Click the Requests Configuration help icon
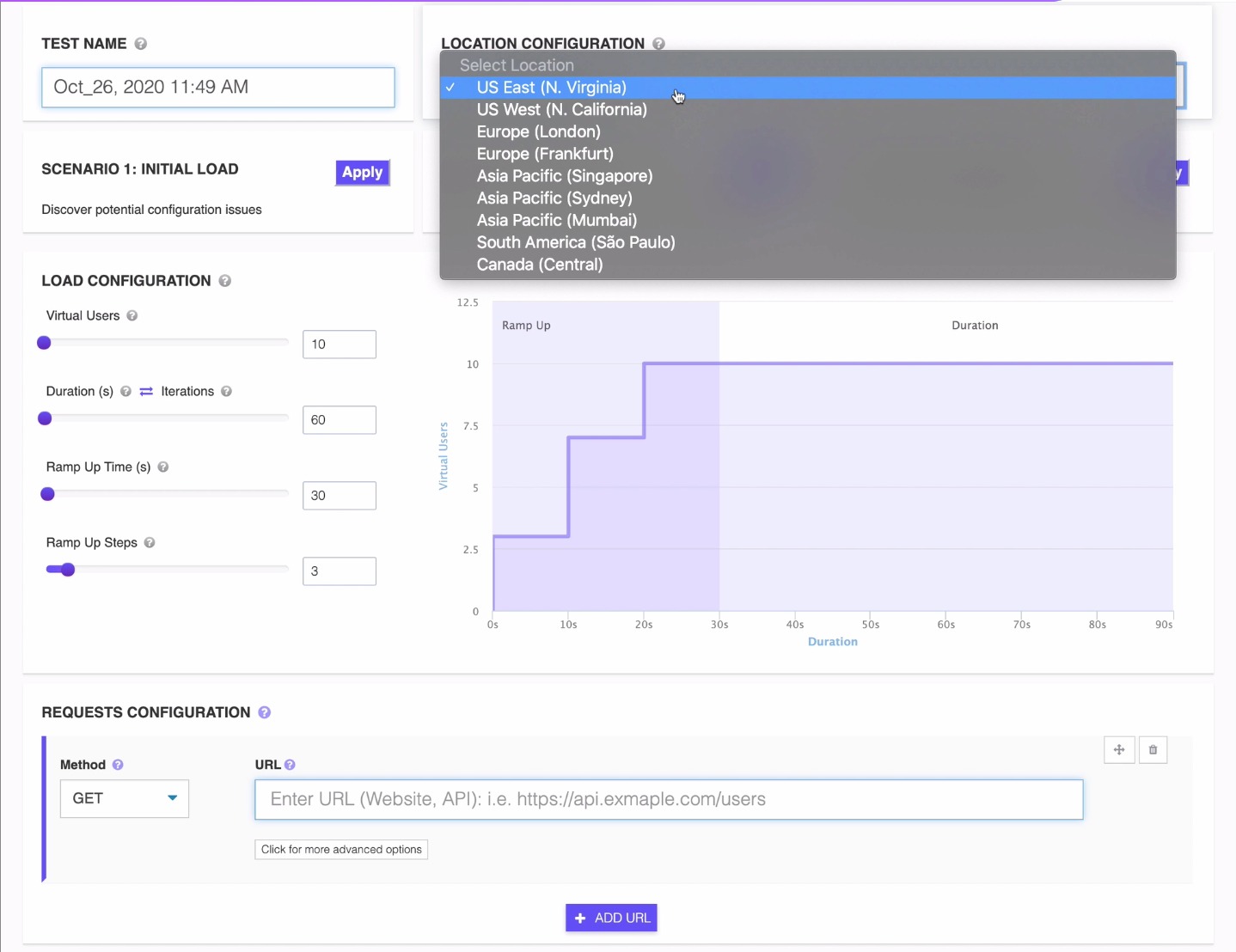This screenshot has height=952, width=1236. (265, 712)
